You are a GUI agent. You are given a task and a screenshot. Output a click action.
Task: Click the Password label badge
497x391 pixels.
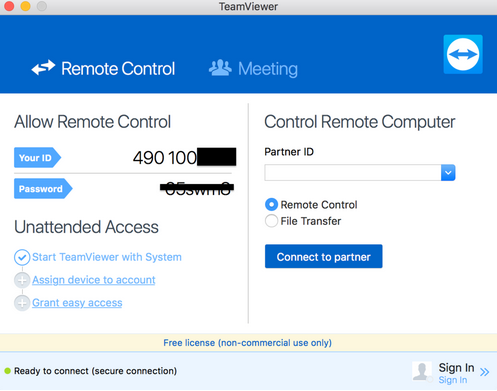coord(43,189)
